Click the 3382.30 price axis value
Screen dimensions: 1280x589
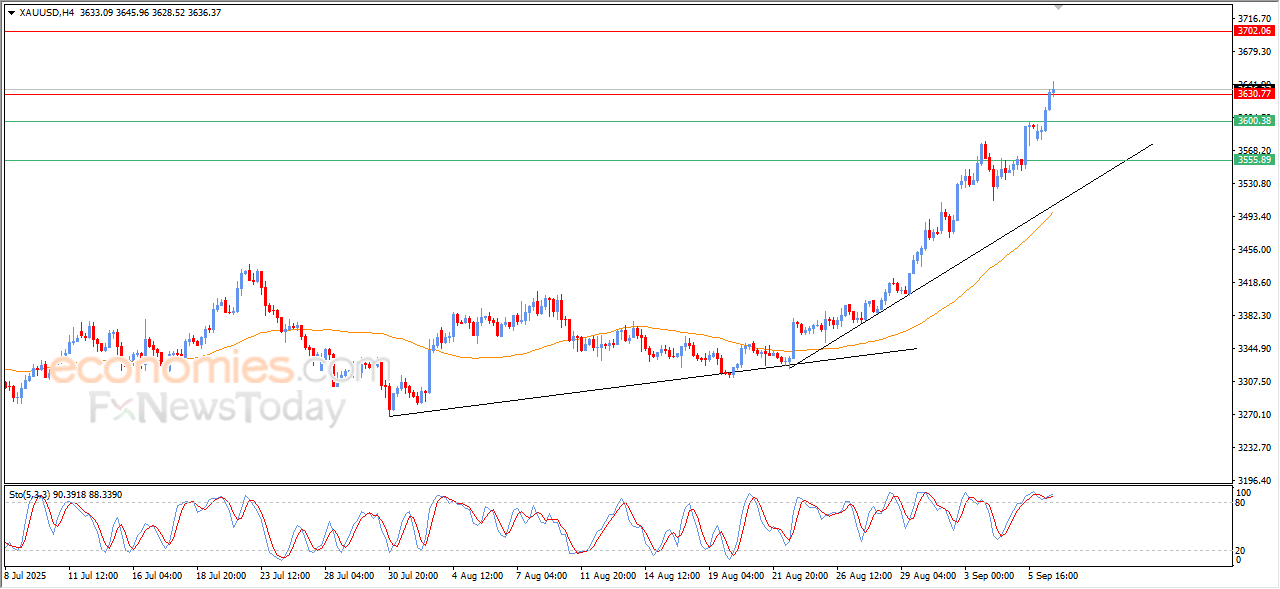click(x=1254, y=316)
